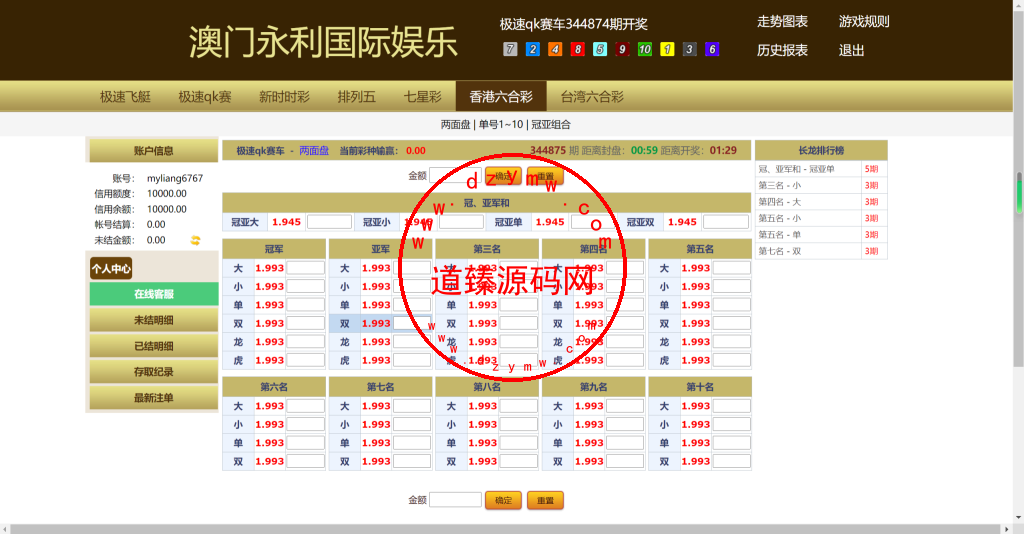1024x534 pixels.
Task: Select the 冠亚组合 sub-menu link
Action: [x=551, y=124]
